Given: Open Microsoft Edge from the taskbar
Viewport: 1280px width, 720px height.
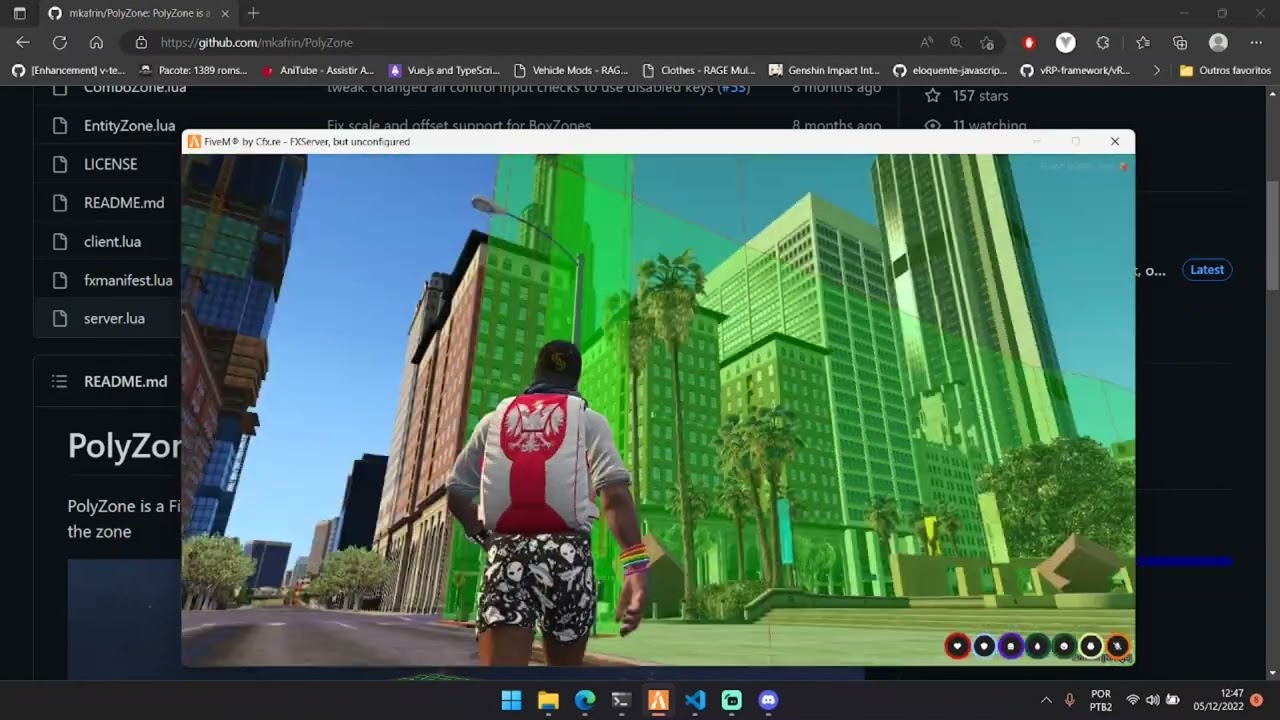Looking at the screenshot, I should point(585,700).
